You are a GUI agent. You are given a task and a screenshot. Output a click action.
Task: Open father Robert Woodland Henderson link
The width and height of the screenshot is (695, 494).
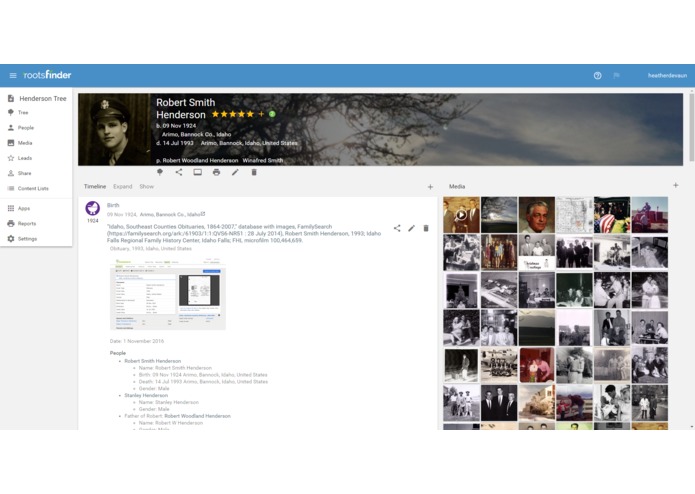(200, 160)
